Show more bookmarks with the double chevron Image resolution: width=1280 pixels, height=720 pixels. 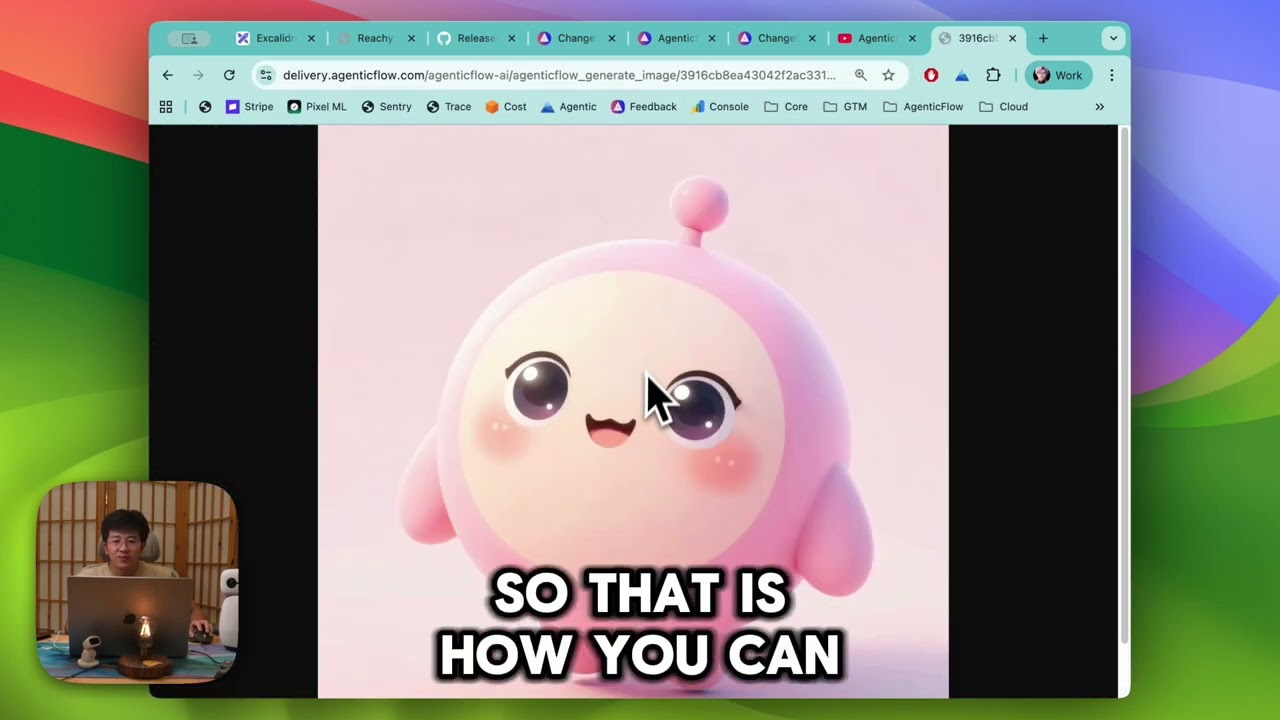(x=1099, y=106)
